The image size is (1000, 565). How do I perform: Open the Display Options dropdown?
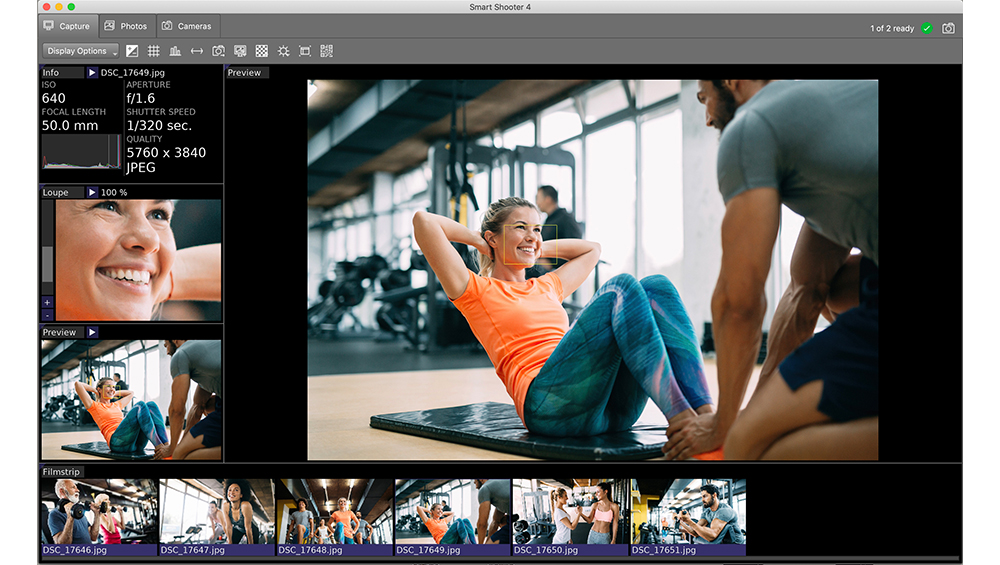click(x=81, y=51)
